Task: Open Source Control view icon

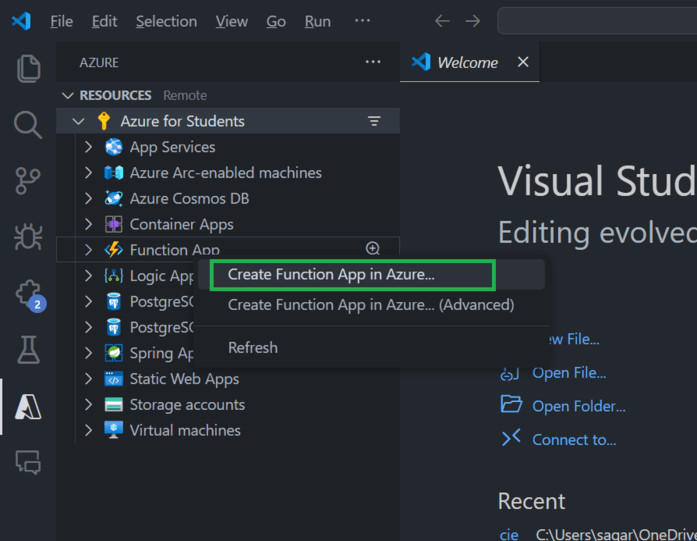Action: pyautogui.click(x=28, y=181)
